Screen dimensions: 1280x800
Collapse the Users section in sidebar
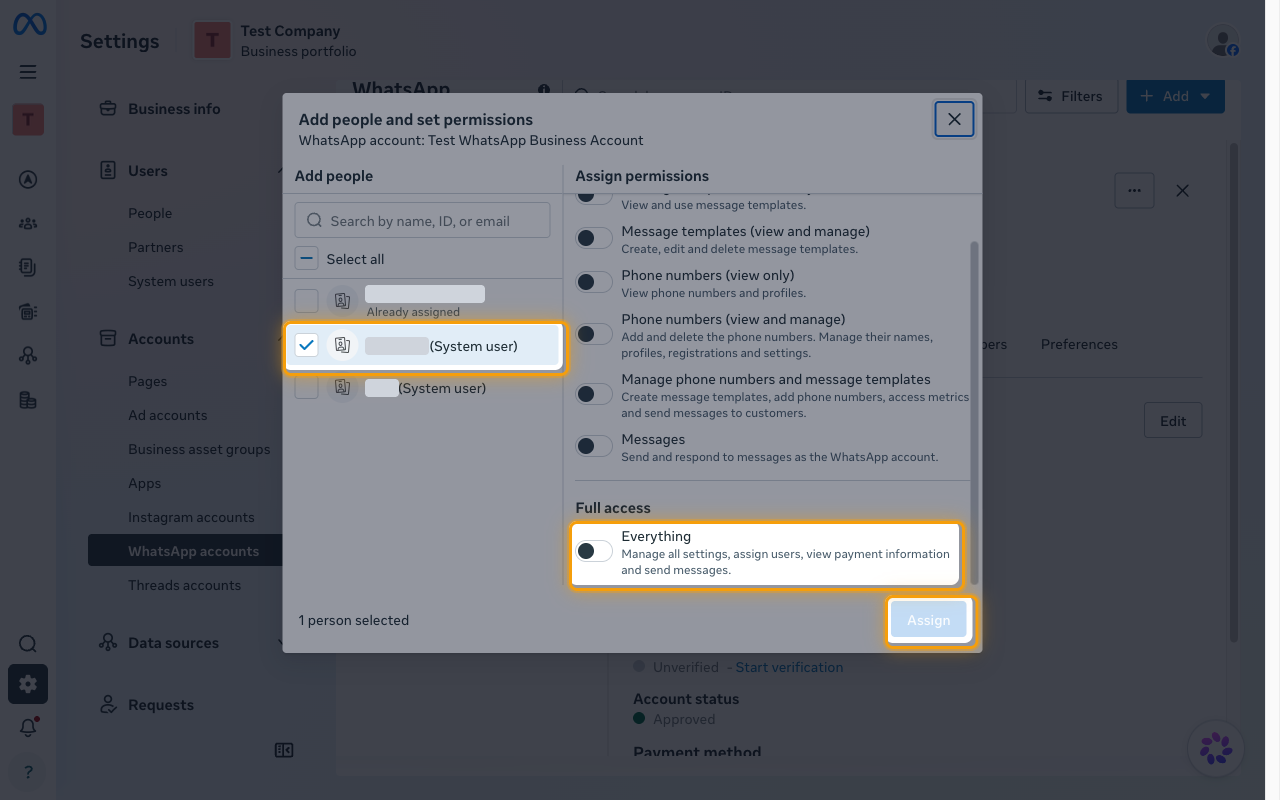[189, 171]
